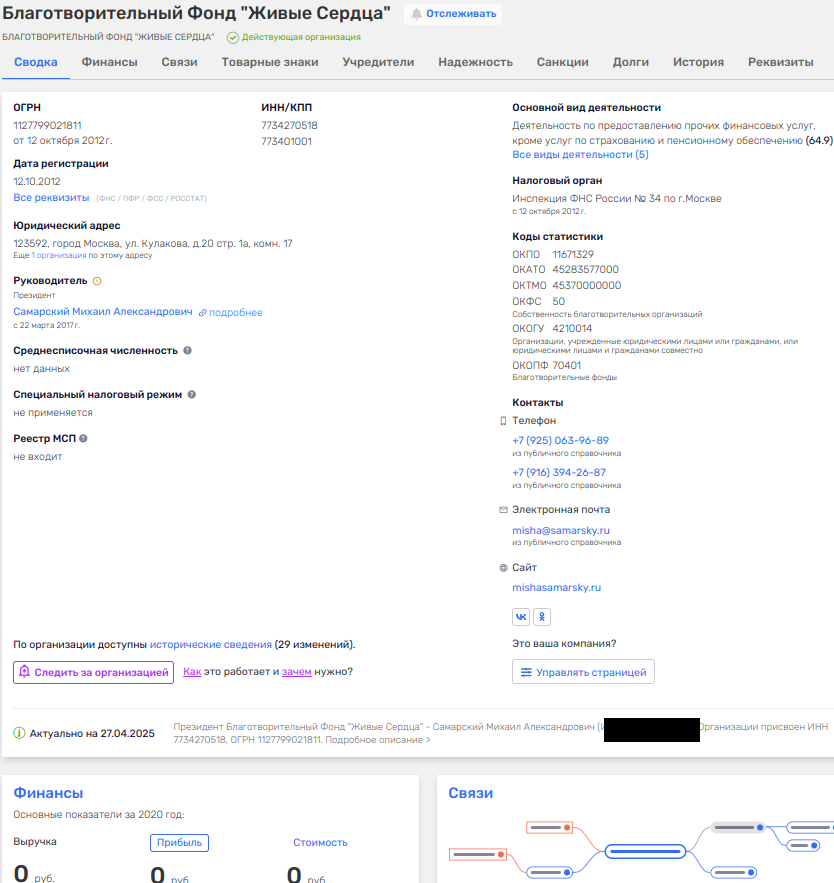The image size is (834, 883).
Task: Click the phone icon beside Телефон
Action: pyautogui.click(x=503, y=421)
